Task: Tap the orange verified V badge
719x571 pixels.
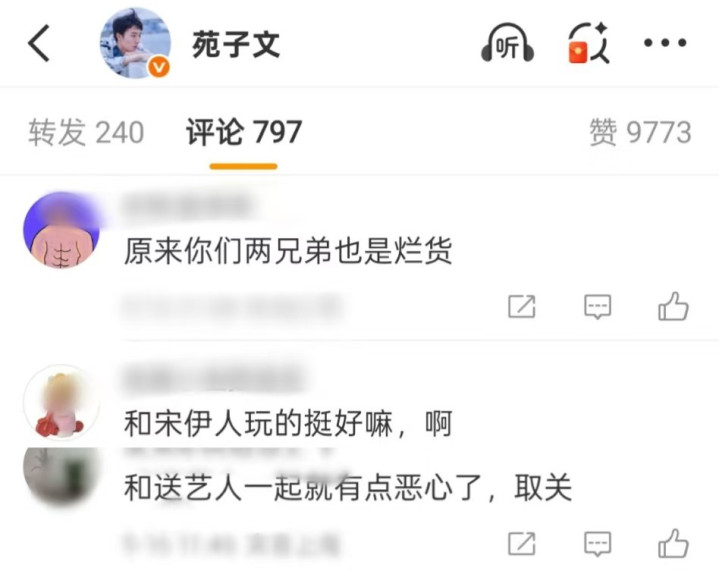Action: [159, 68]
